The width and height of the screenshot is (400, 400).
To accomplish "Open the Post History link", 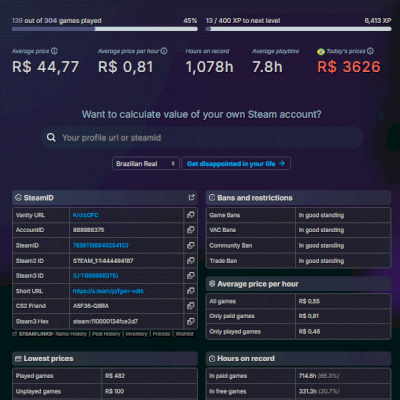I will point(106,334).
